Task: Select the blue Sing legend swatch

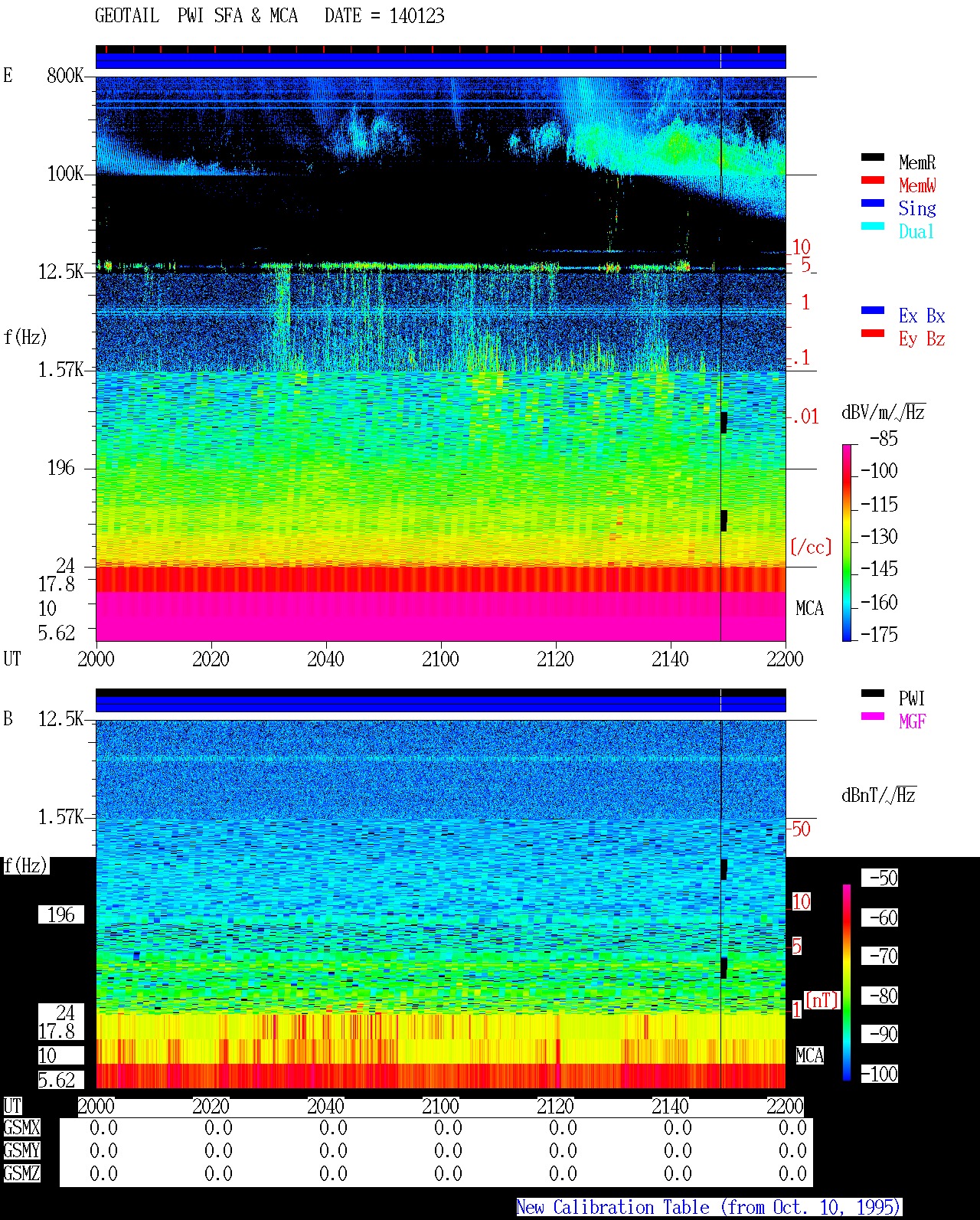Action: [873, 203]
